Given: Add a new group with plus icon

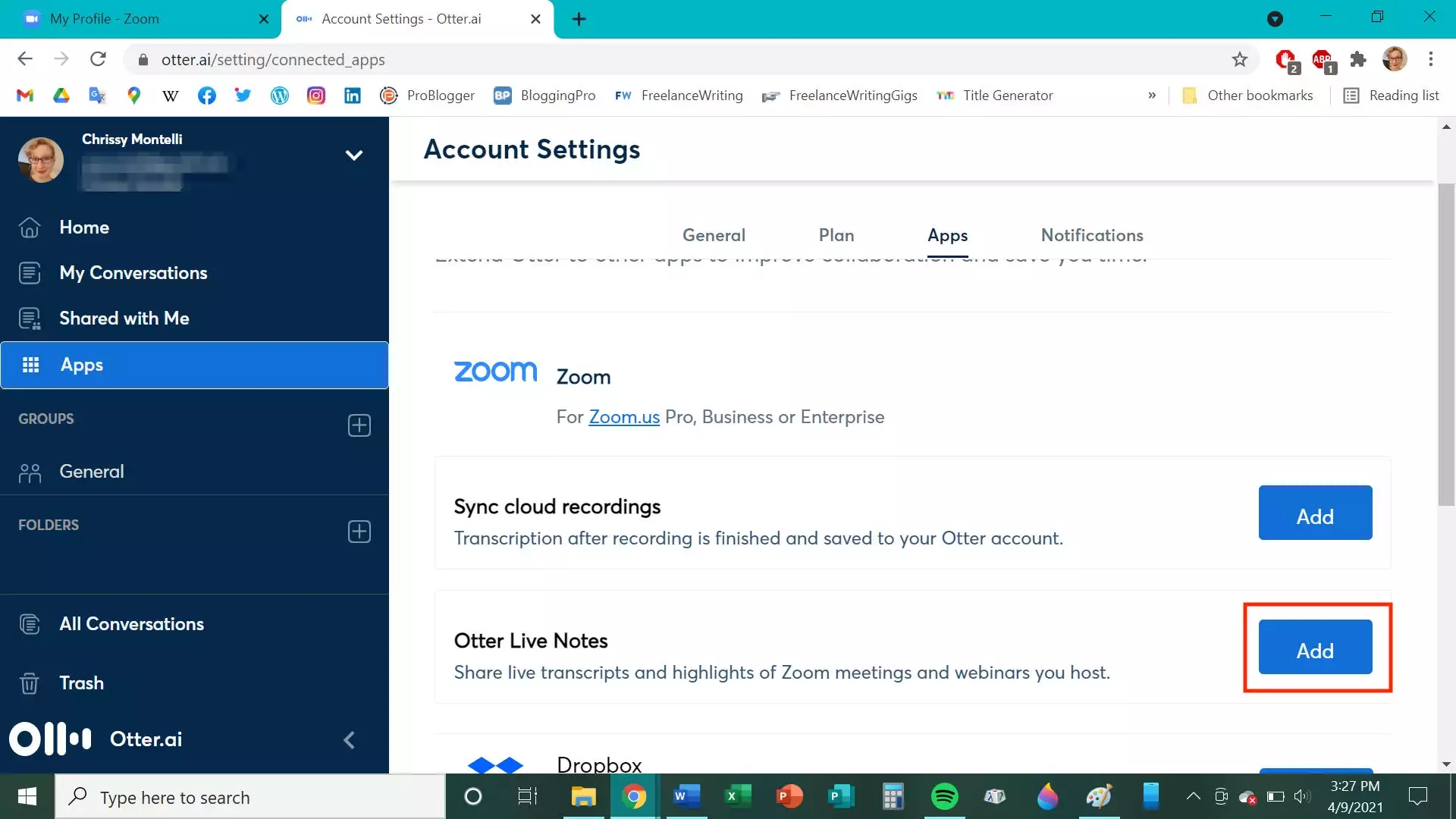Looking at the screenshot, I should pyautogui.click(x=359, y=425).
